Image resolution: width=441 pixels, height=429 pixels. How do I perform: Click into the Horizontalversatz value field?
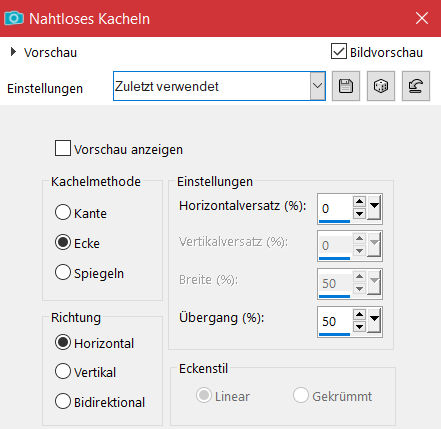pyautogui.click(x=335, y=208)
